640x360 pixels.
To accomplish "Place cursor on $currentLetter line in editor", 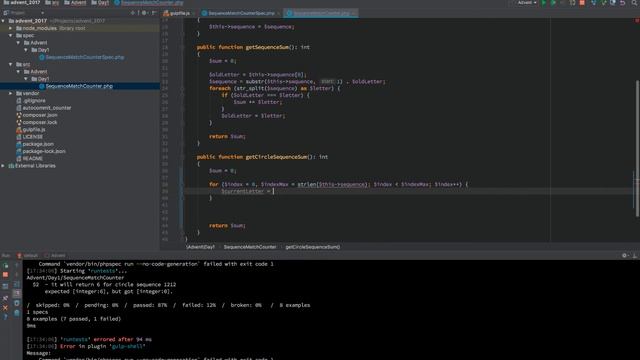I will (408, 191).
